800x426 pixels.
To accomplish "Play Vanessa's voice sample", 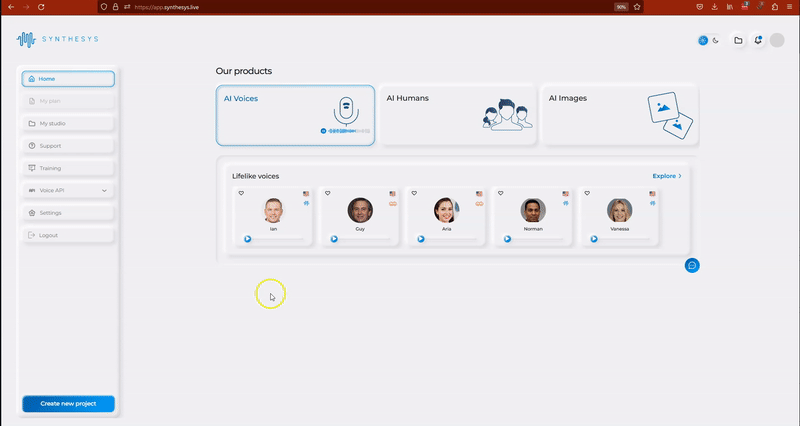I will (x=594, y=239).
